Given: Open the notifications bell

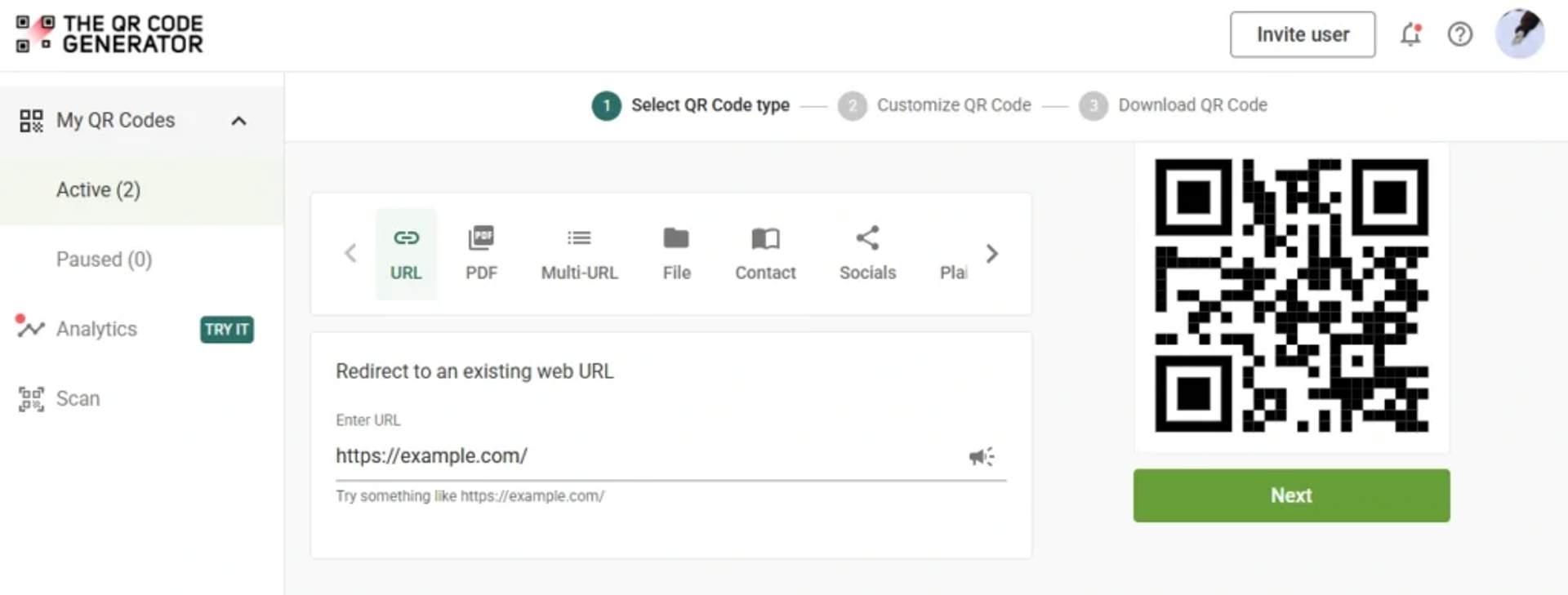Looking at the screenshot, I should [1410, 34].
